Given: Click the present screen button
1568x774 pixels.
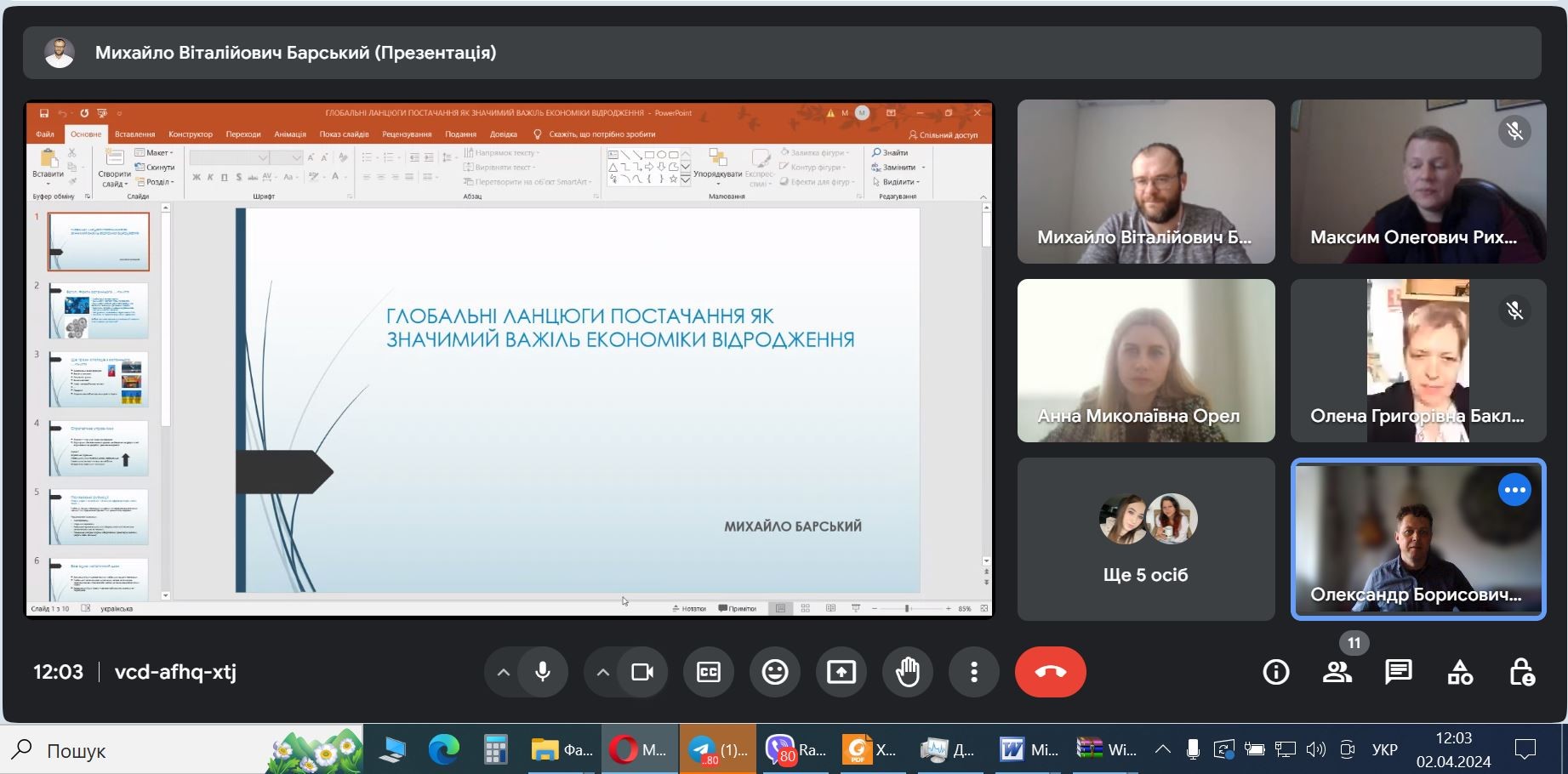Looking at the screenshot, I should 841,672.
